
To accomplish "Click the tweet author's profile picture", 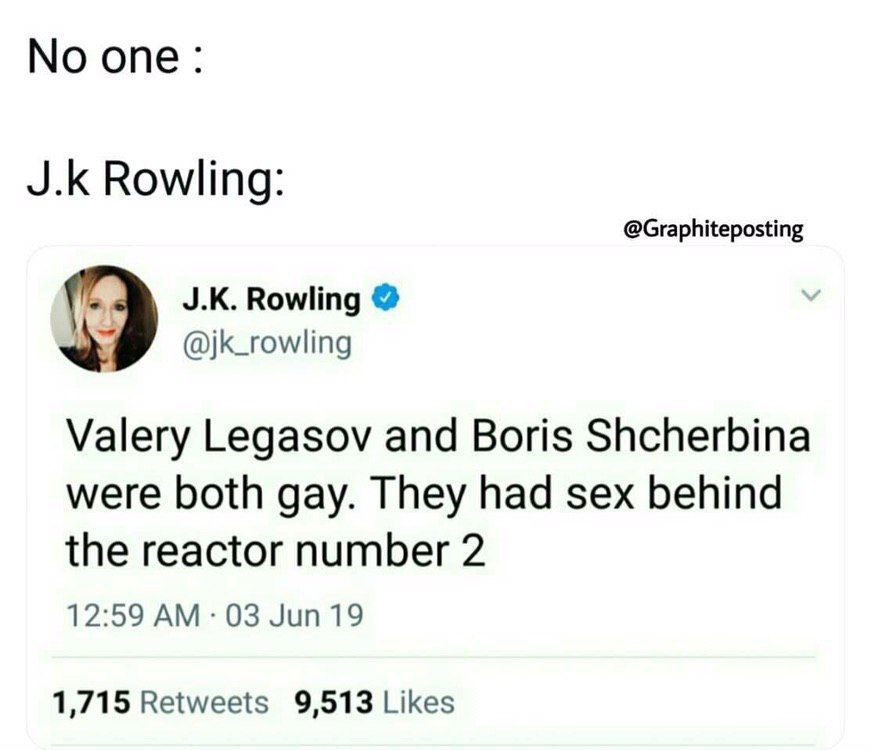I will [104, 318].
